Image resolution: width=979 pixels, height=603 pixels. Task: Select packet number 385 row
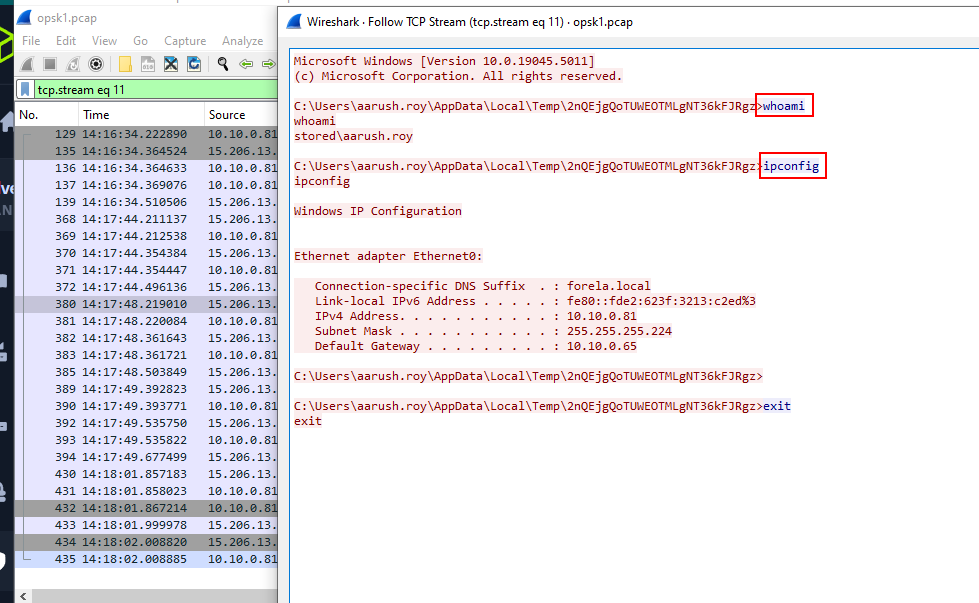point(146,372)
